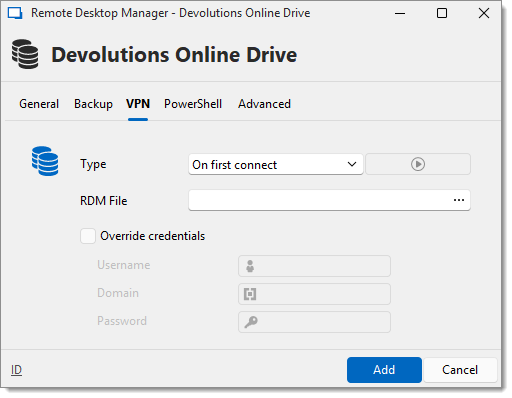512x398 pixels.
Task: Switch to the Advanced tab
Action: click(264, 104)
